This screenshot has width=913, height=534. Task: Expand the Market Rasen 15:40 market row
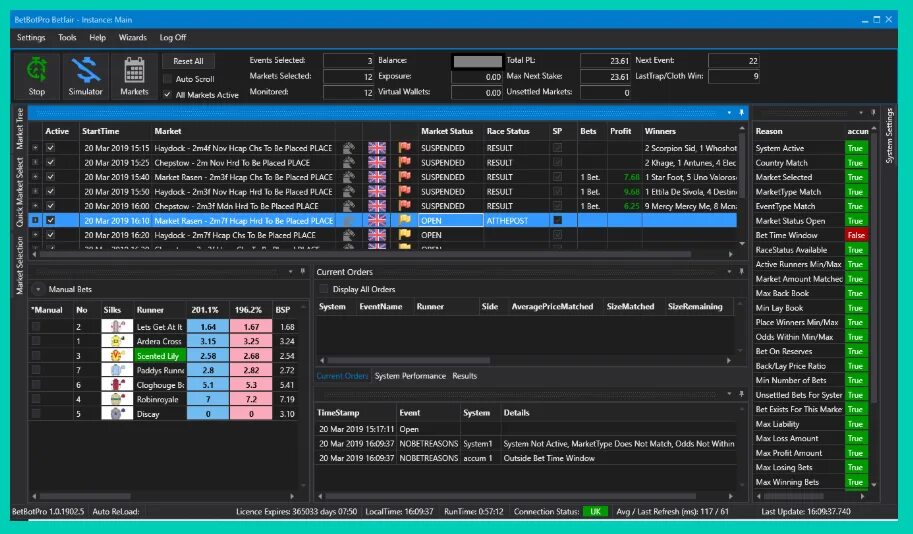point(35,177)
